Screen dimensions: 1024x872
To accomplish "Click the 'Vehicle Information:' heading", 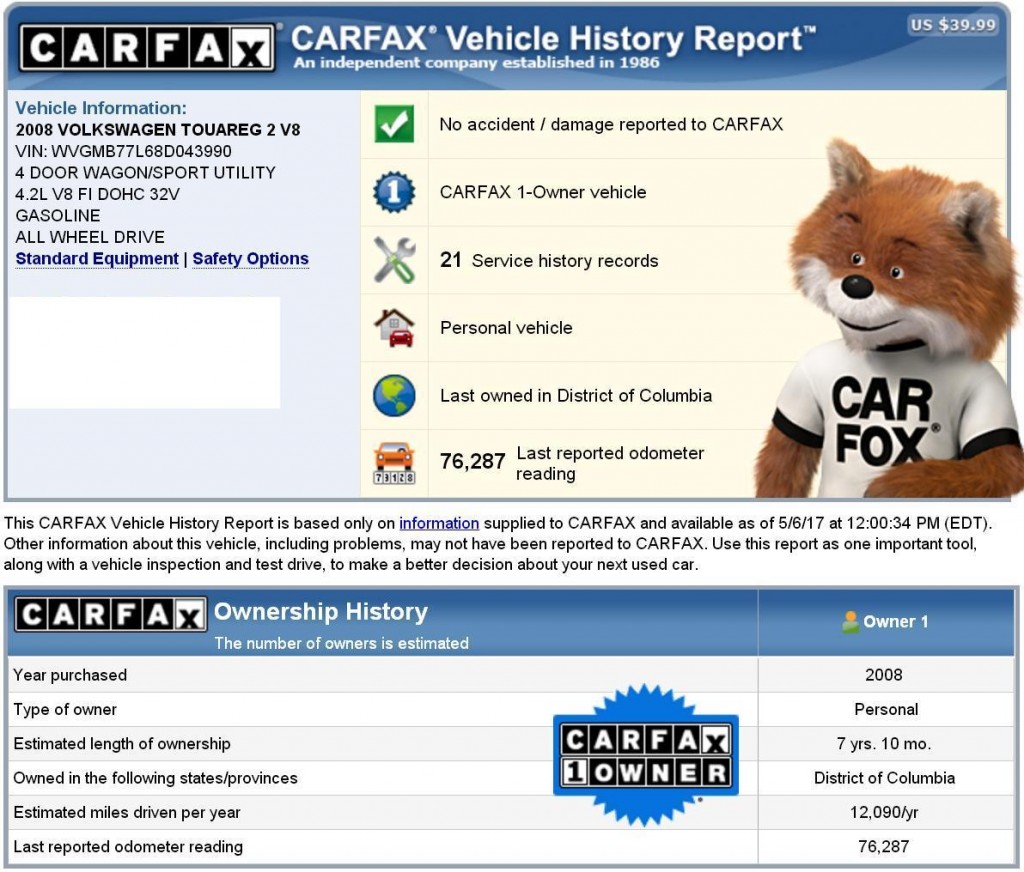I will [101, 108].
